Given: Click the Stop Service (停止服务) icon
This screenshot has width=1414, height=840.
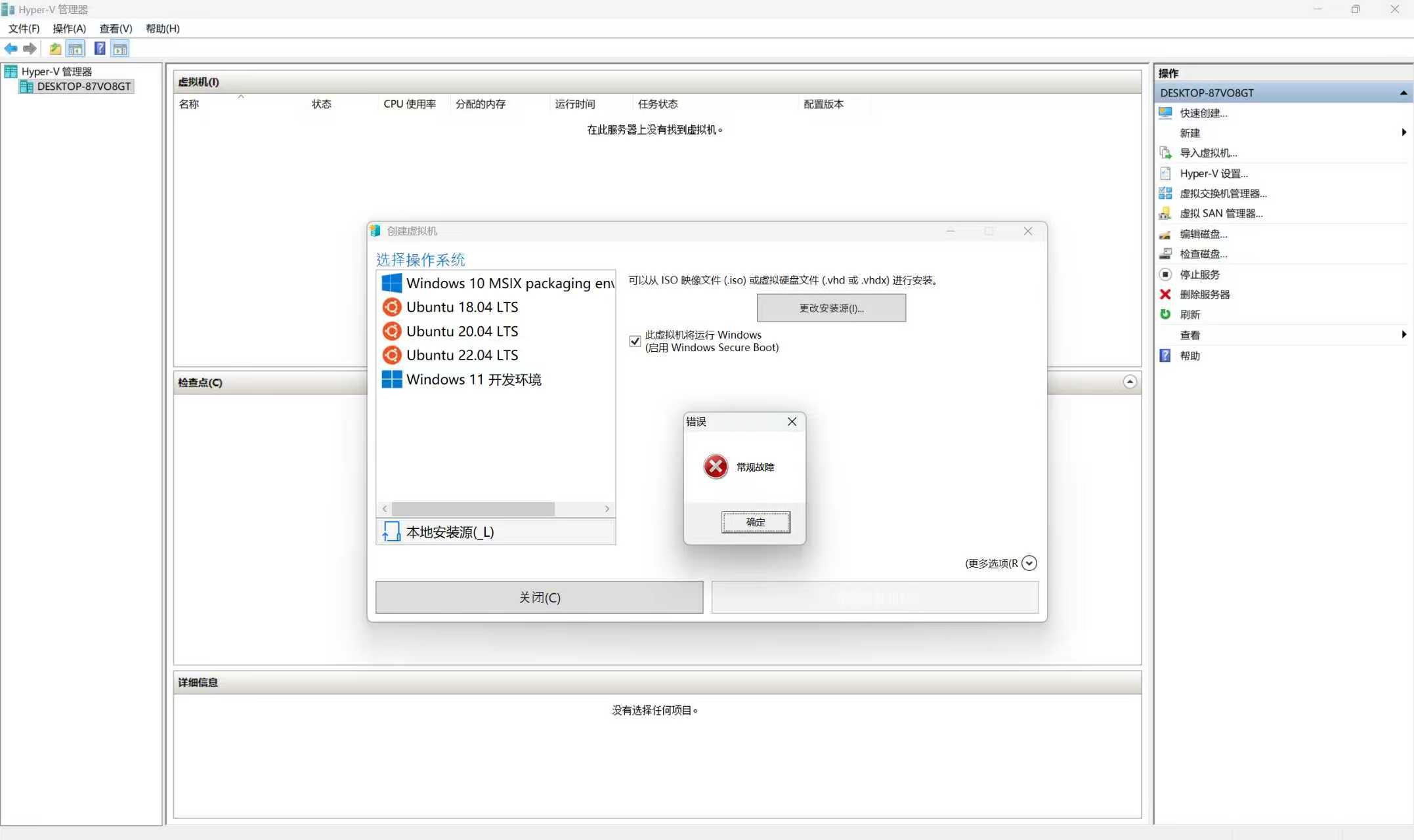Looking at the screenshot, I should point(1166,274).
